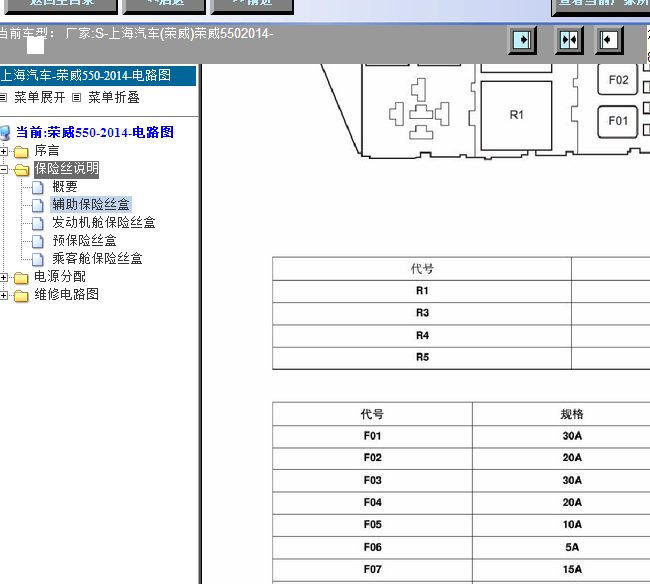Click the F06 cell in fuse table
This screenshot has width=650, height=584.
pos(372,548)
